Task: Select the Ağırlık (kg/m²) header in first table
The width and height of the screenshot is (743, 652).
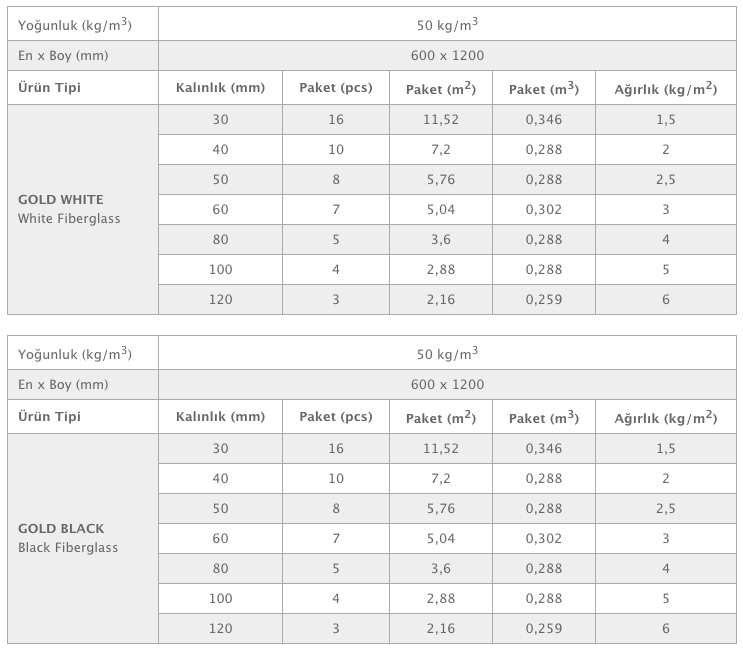Action: coord(666,88)
